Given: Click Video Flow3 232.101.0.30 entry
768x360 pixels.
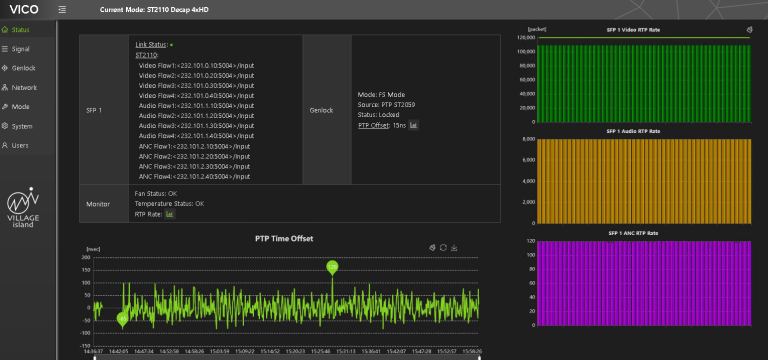Looking at the screenshot, I should point(196,86).
